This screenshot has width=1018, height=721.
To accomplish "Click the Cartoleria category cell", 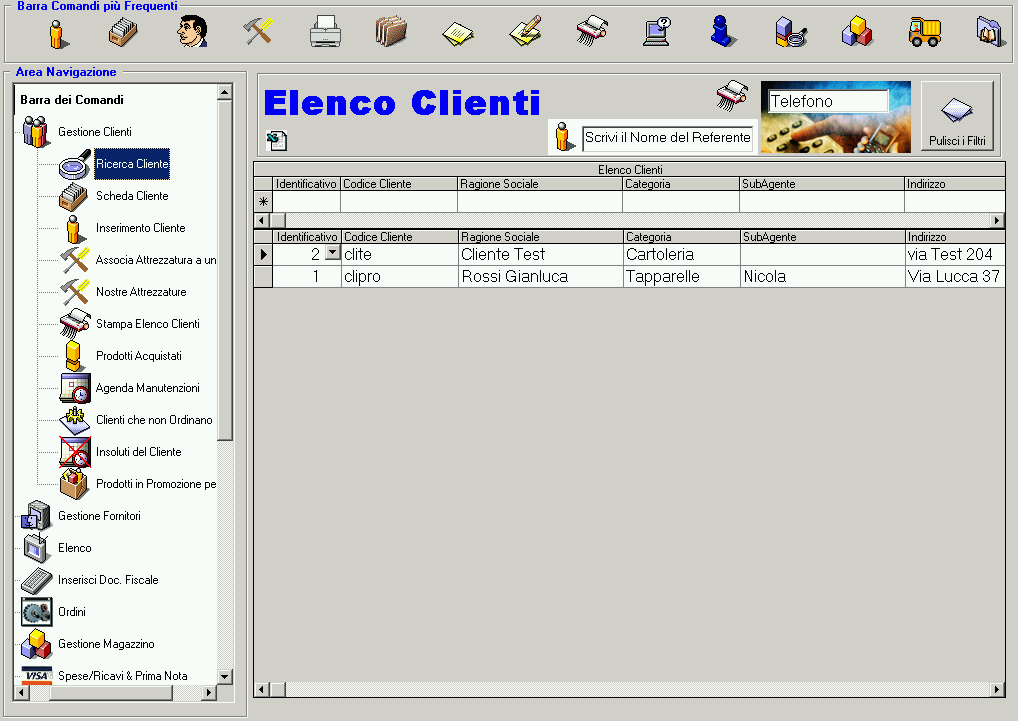I will [682, 254].
